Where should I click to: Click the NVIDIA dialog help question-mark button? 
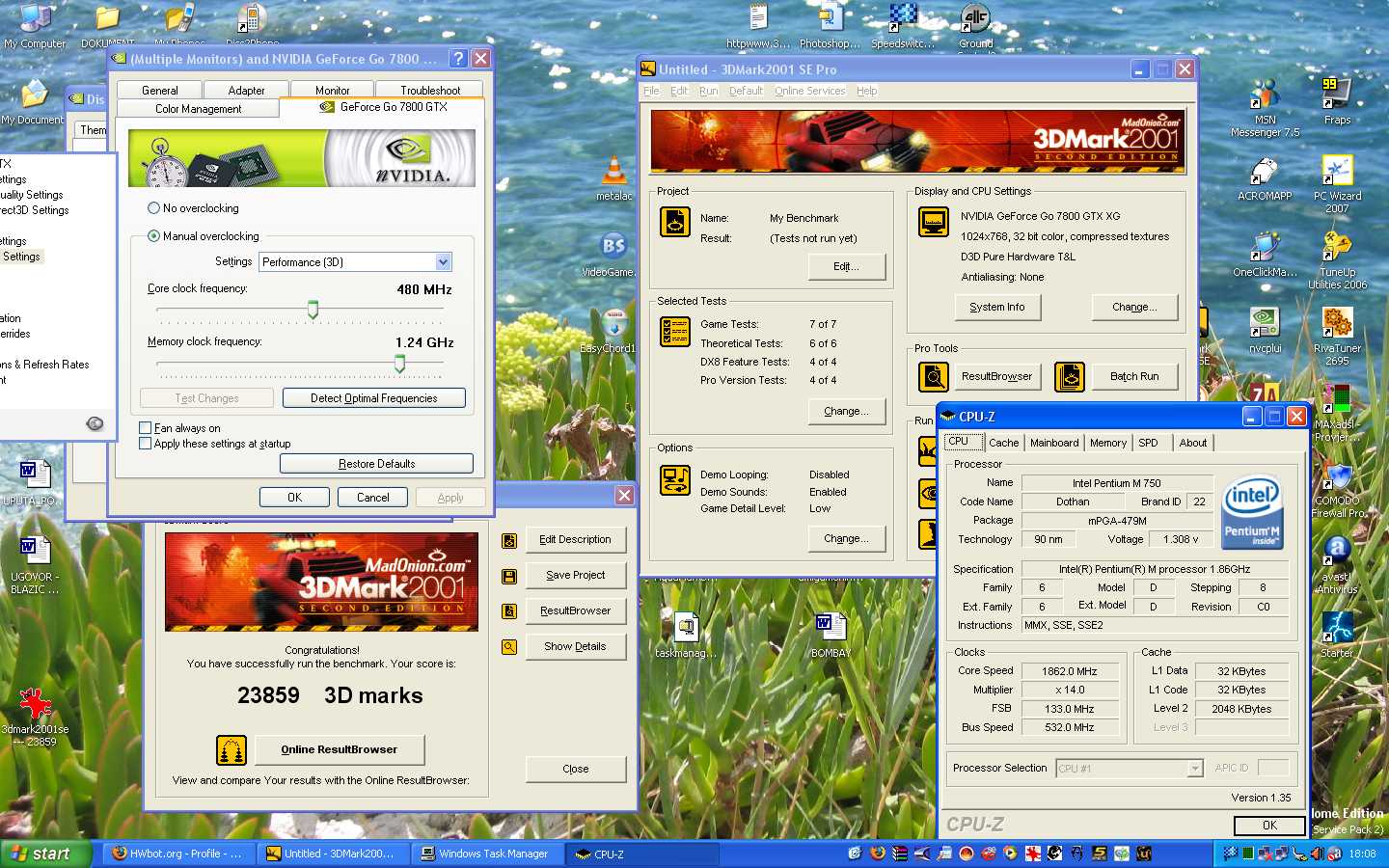click(458, 59)
